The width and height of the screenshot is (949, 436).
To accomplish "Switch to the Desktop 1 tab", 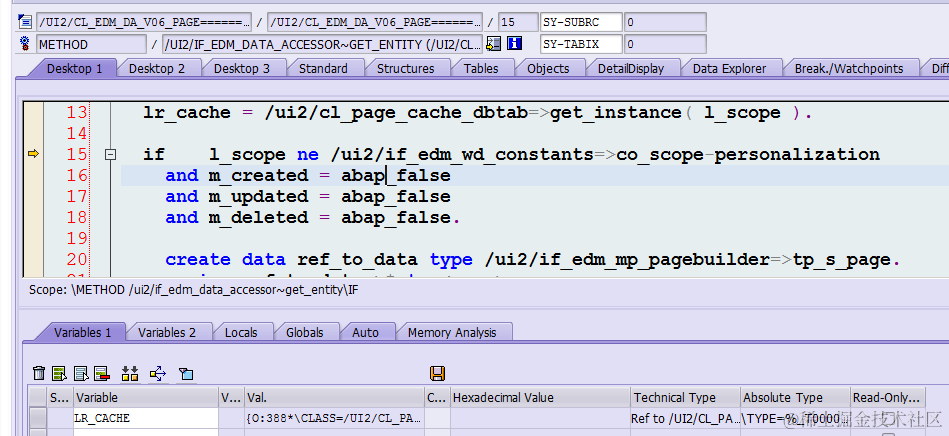I will click(x=74, y=68).
